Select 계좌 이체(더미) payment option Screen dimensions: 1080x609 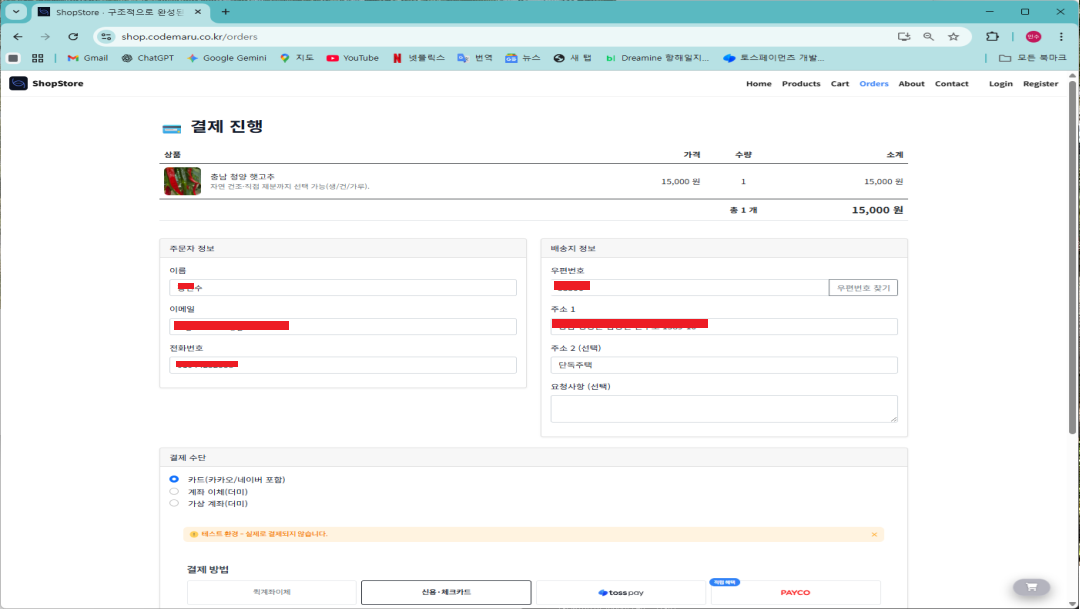click(174, 491)
